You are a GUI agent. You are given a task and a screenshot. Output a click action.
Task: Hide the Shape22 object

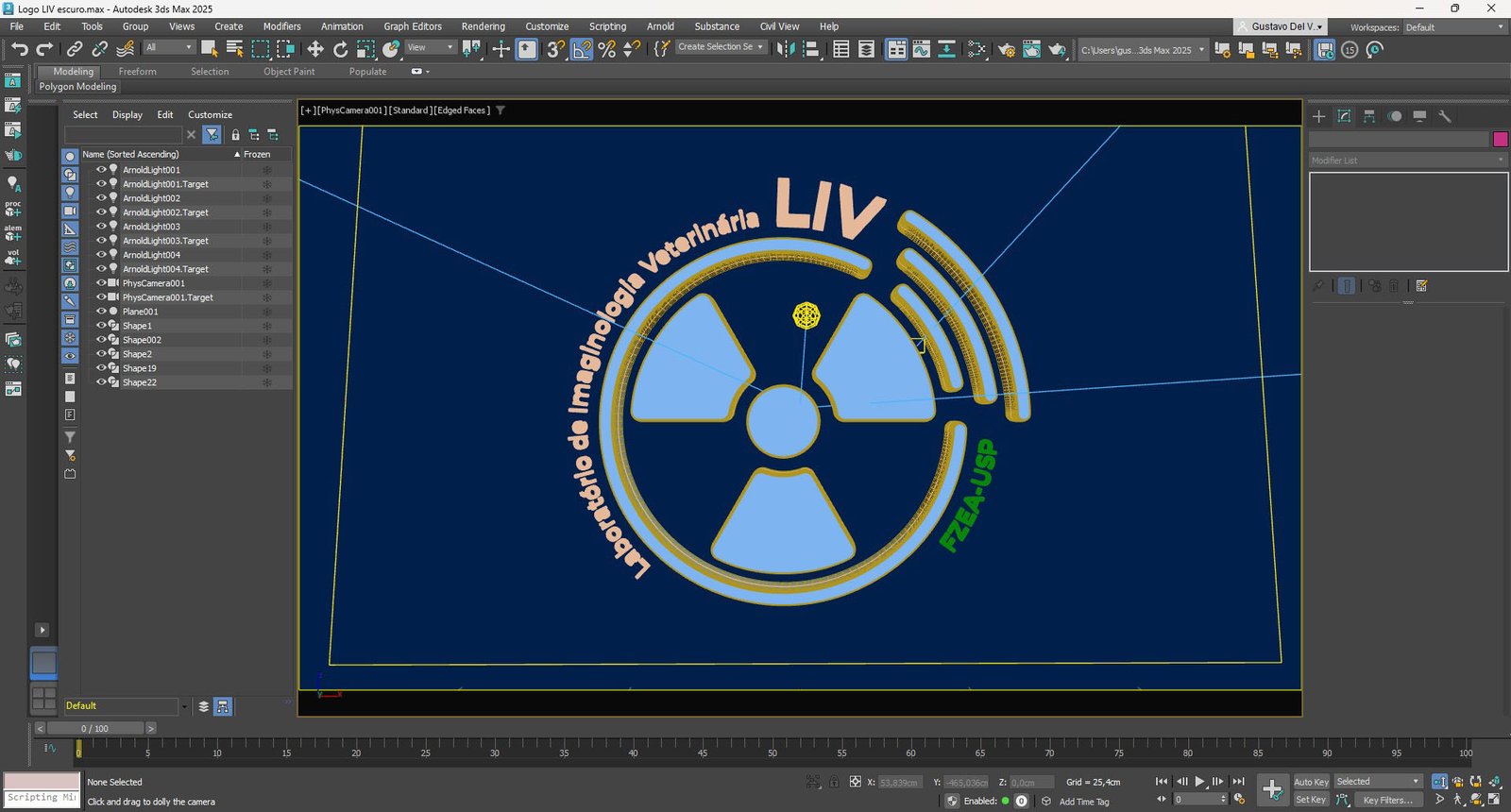click(101, 382)
